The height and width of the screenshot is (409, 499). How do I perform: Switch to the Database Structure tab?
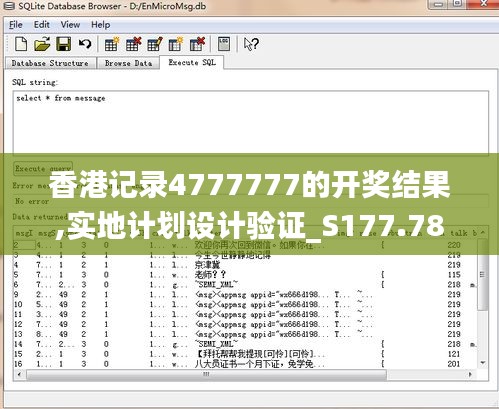pos(50,63)
